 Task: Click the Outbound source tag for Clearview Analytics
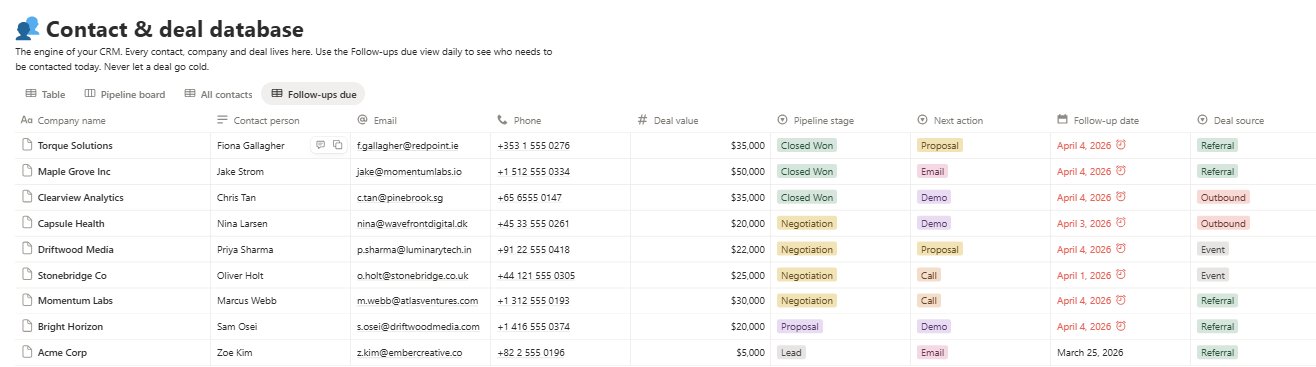(x=1223, y=197)
